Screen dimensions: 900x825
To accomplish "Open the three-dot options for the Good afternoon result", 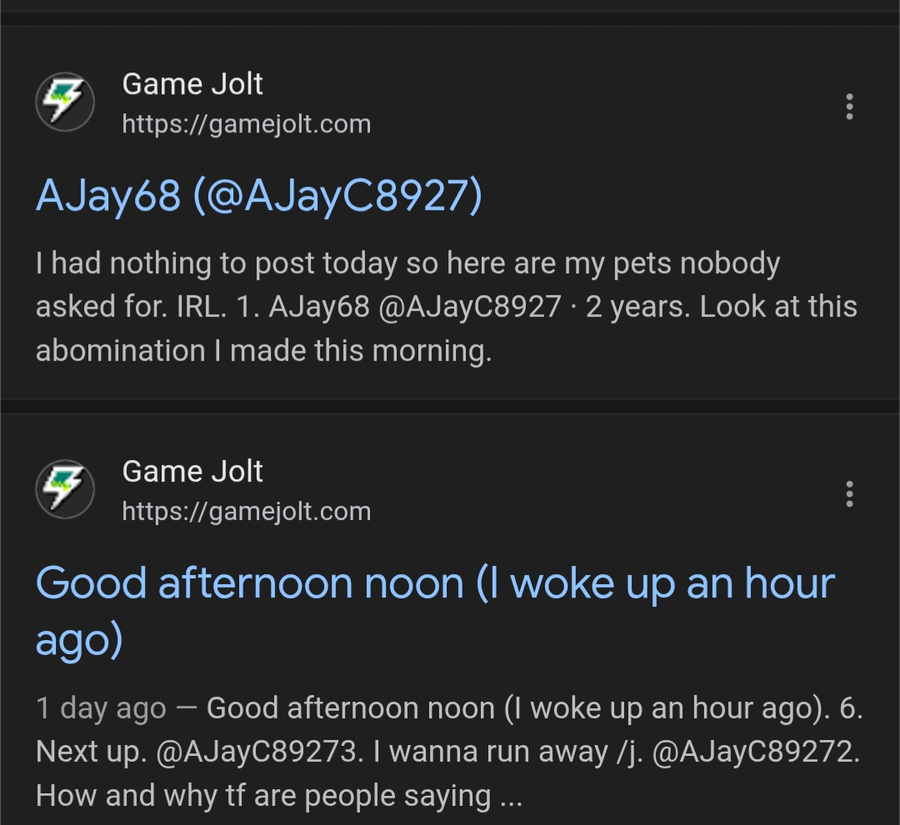I will (849, 494).
